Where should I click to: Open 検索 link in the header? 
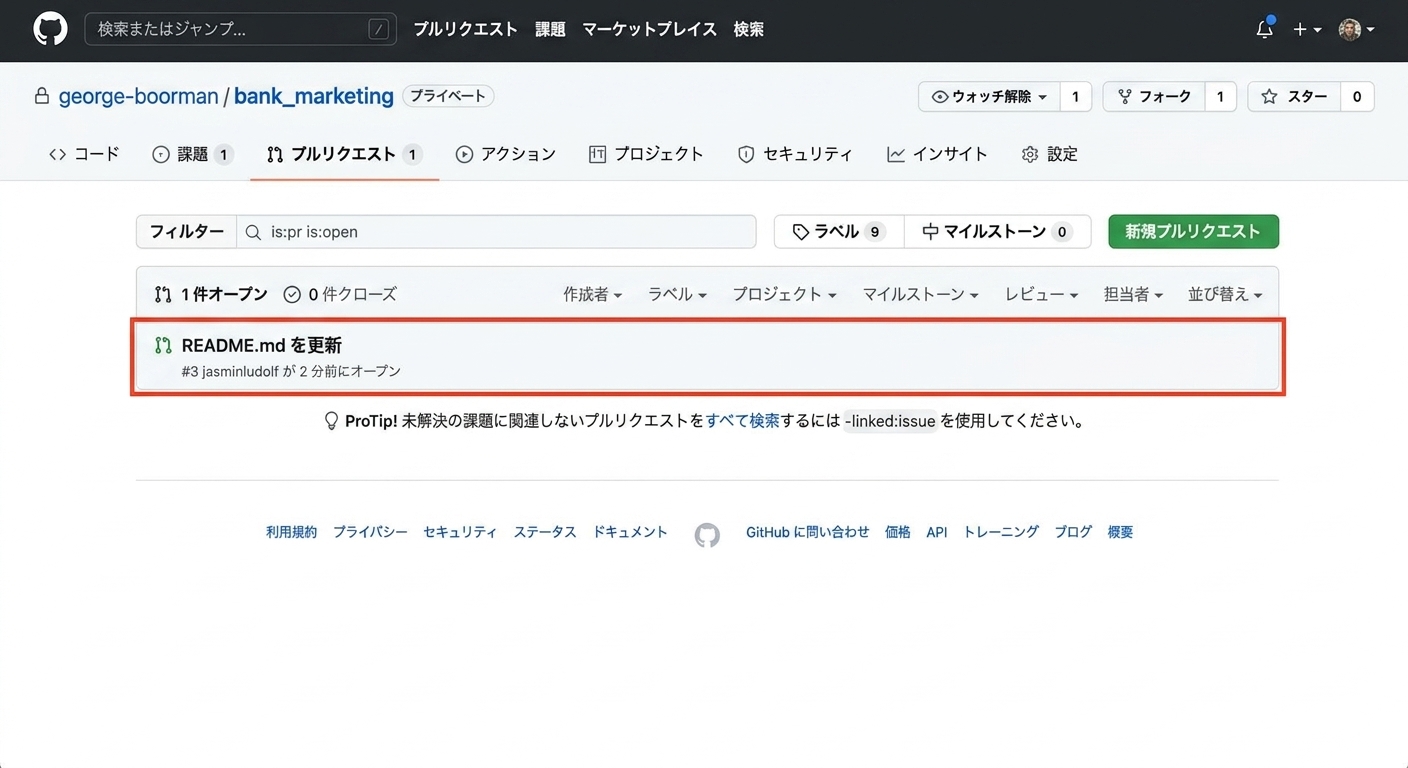(748, 29)
